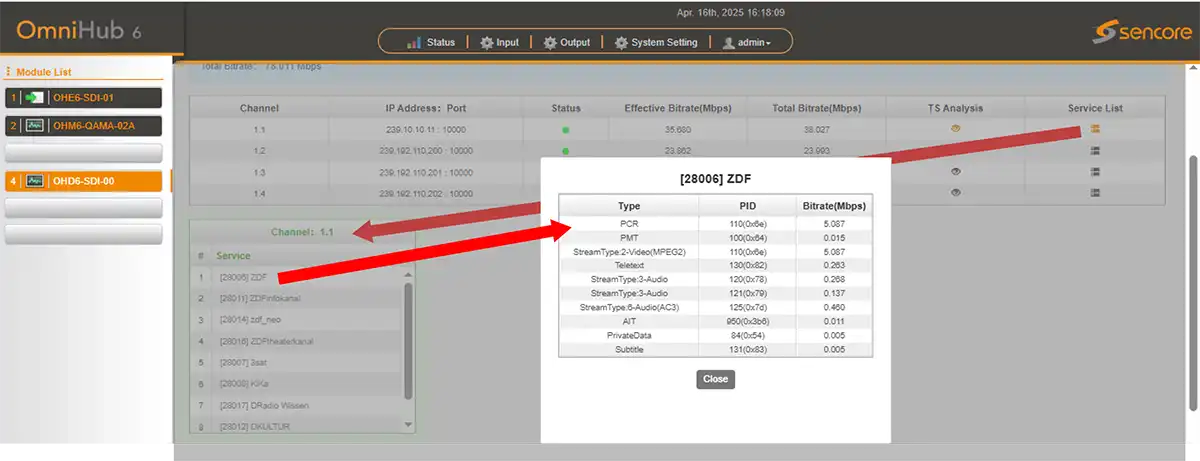Click Total Bitrate value 38.027

tap(817, 130)
